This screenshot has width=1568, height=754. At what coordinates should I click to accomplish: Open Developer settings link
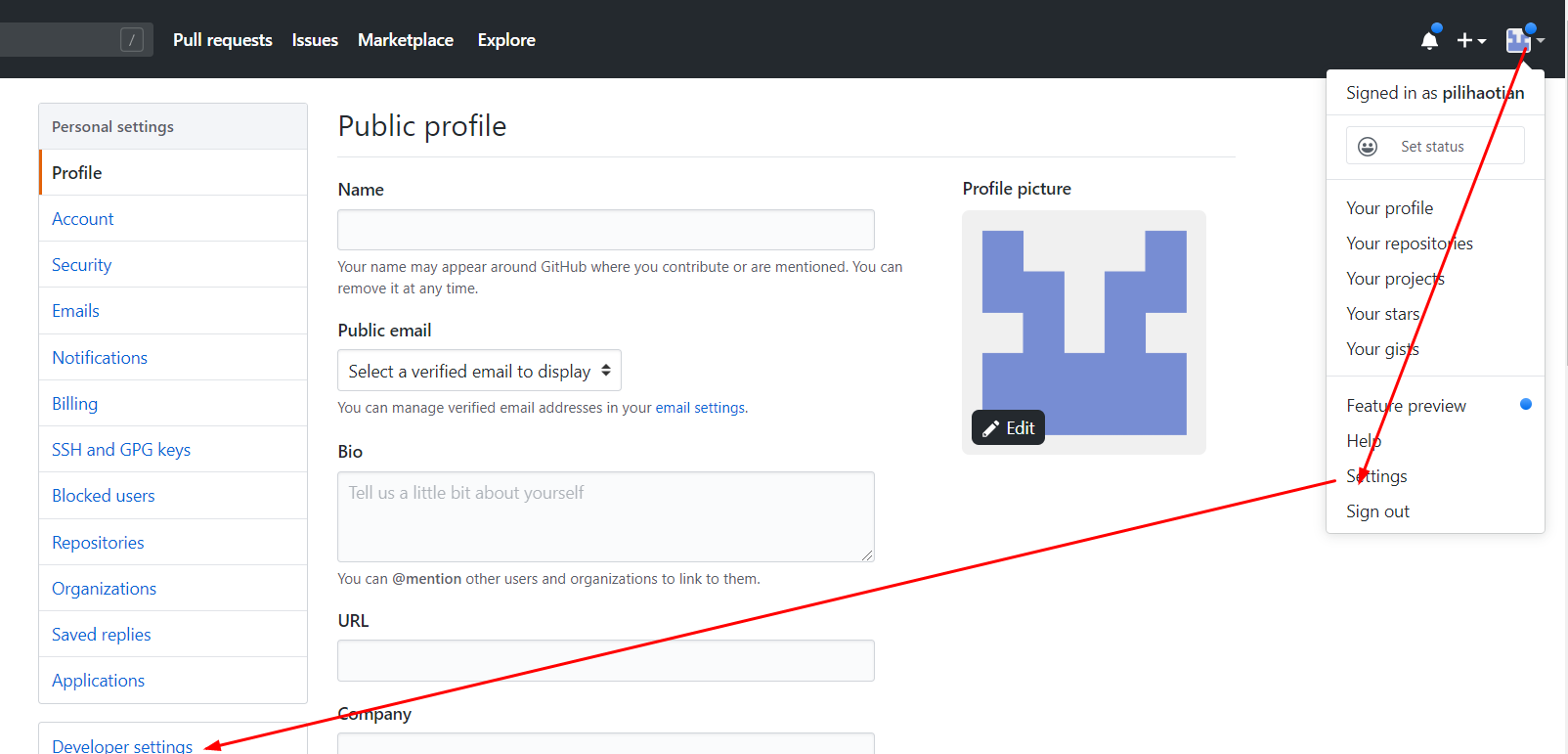[x=122, y=745]
